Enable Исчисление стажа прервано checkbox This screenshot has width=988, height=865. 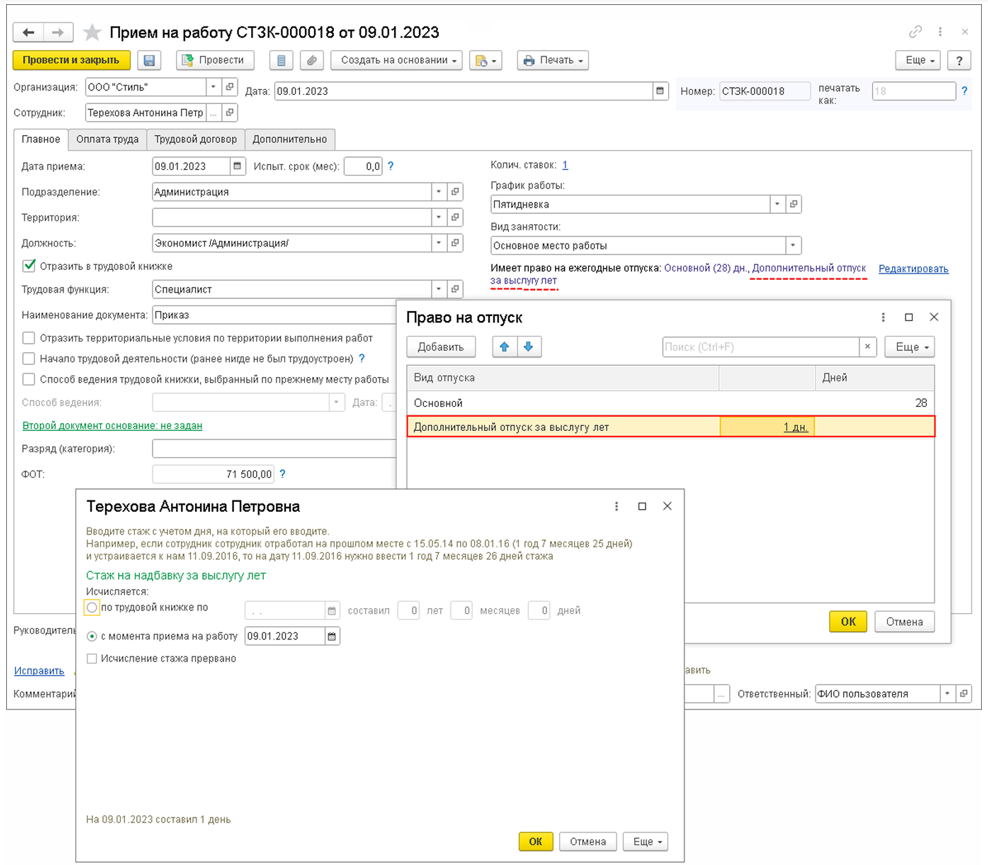[x=93, y=658]
